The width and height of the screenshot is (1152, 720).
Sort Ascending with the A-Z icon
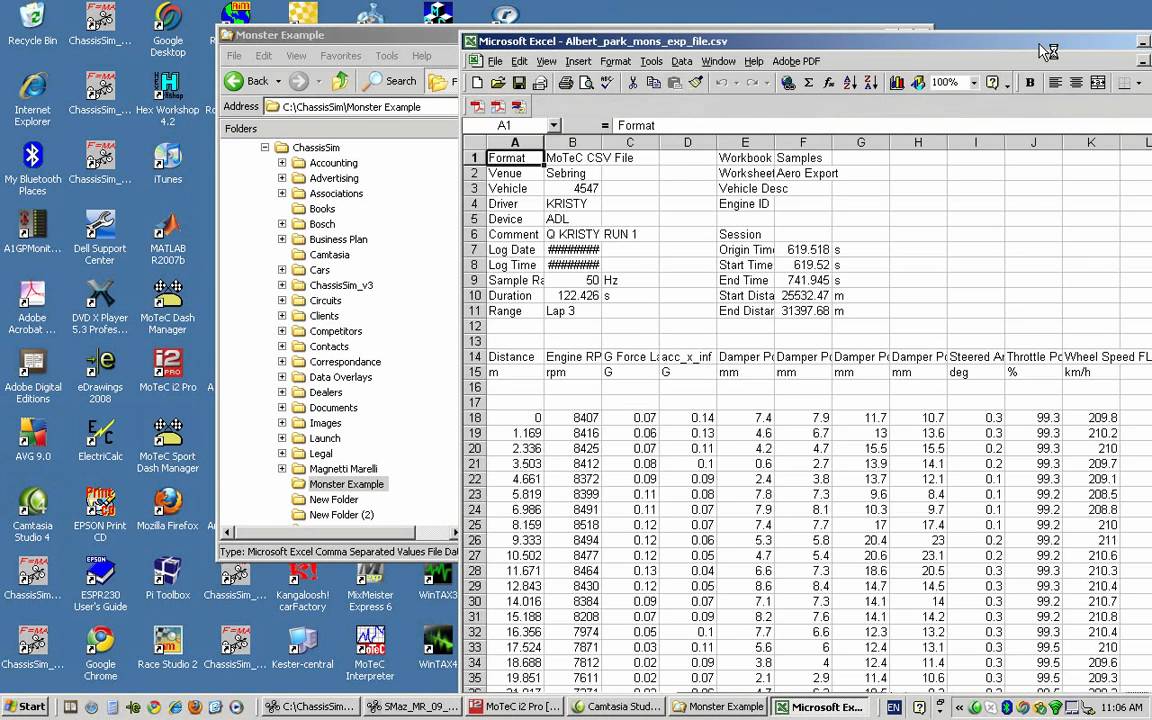pos(850,83)
